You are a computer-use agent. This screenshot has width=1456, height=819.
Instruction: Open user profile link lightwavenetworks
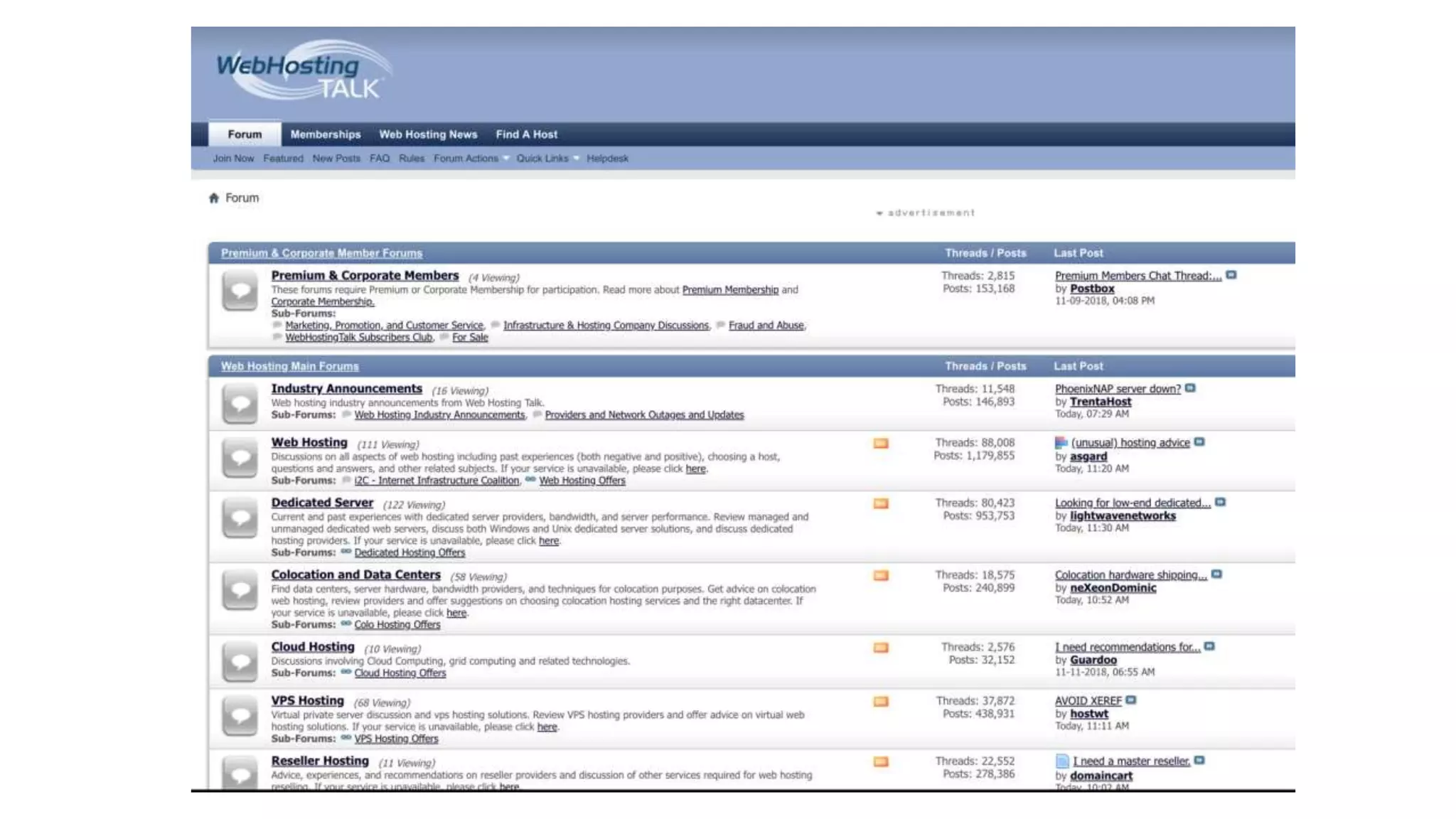(x=1123, y=516)
